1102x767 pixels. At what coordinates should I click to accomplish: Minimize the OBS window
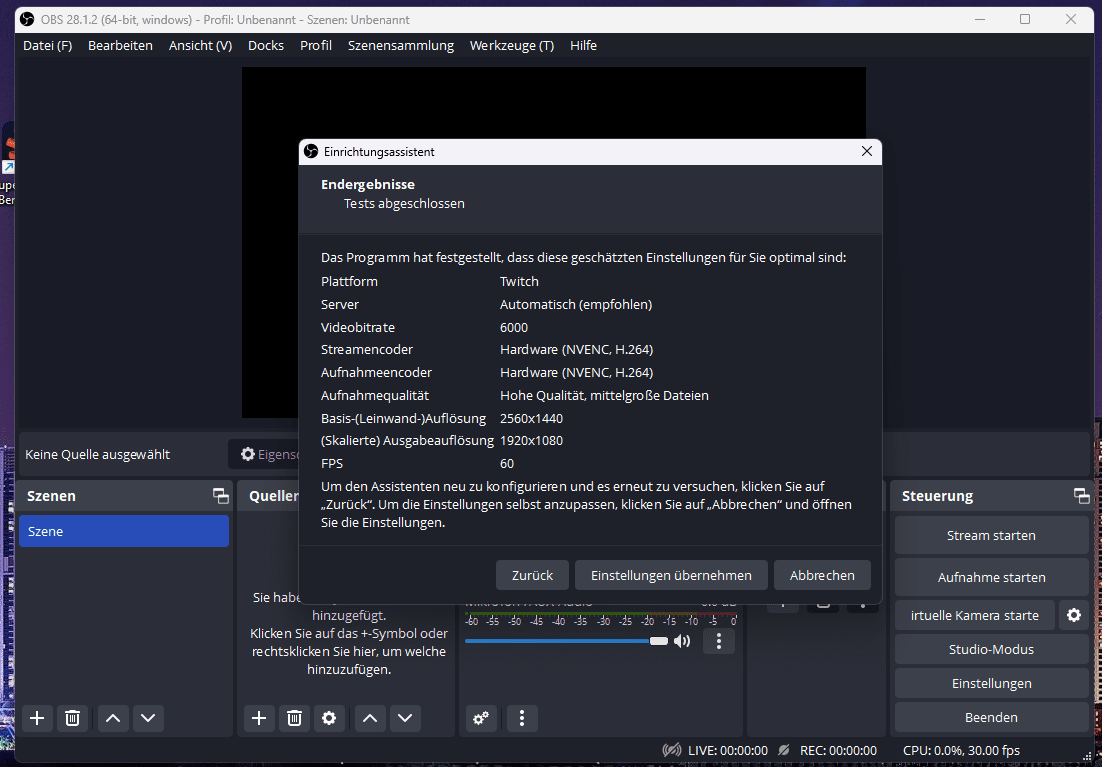(980, 19)
